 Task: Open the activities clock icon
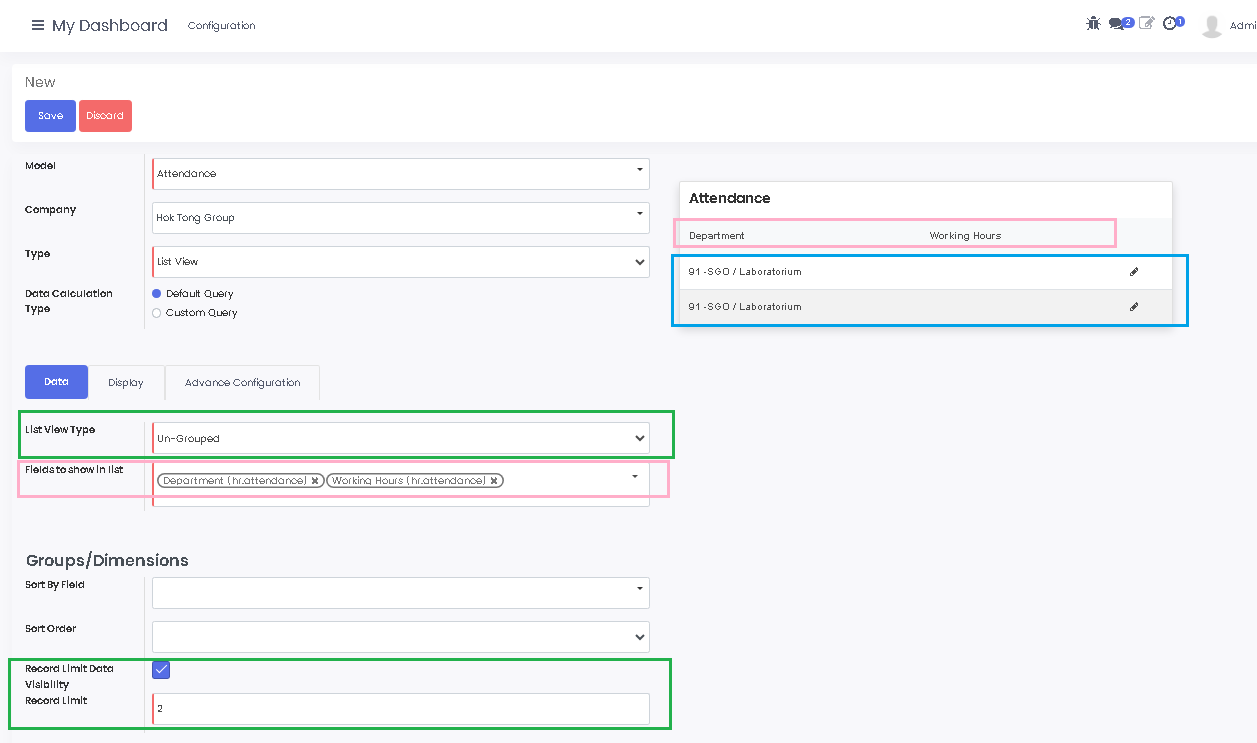click(x=1170, y=23)
